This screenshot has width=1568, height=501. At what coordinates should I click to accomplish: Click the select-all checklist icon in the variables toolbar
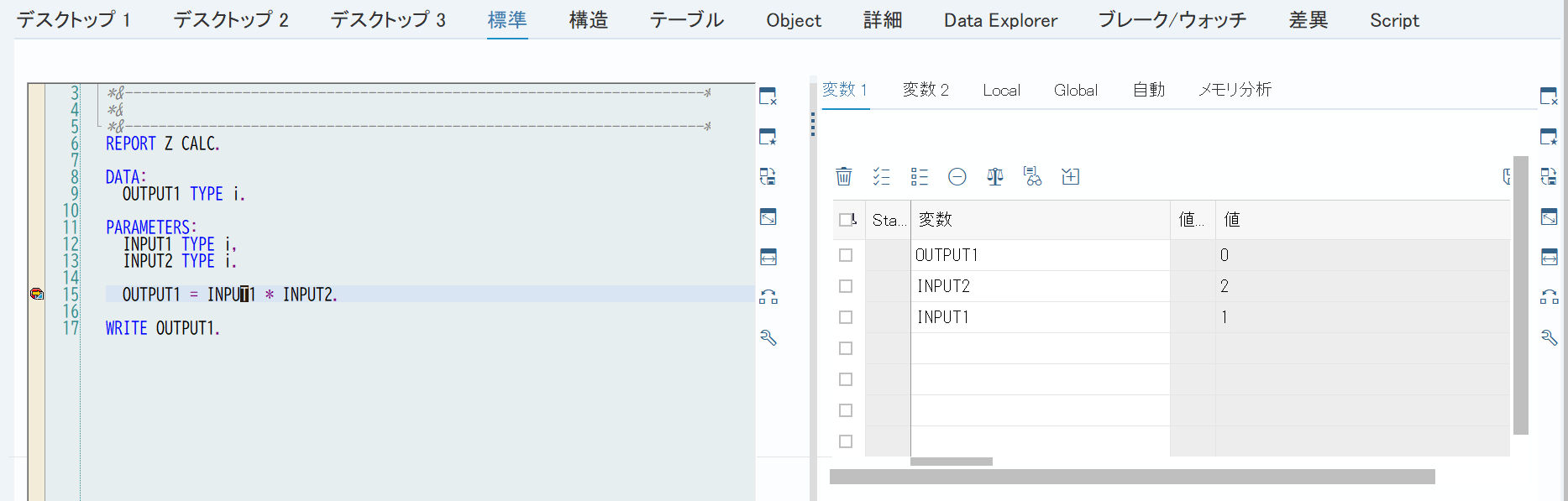coord(881,176)
